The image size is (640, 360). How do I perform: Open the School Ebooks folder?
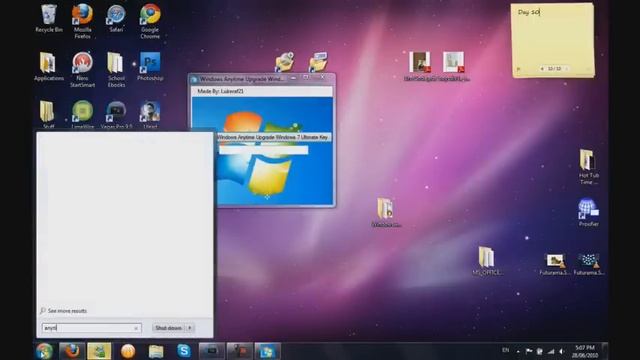coord(116,69)
